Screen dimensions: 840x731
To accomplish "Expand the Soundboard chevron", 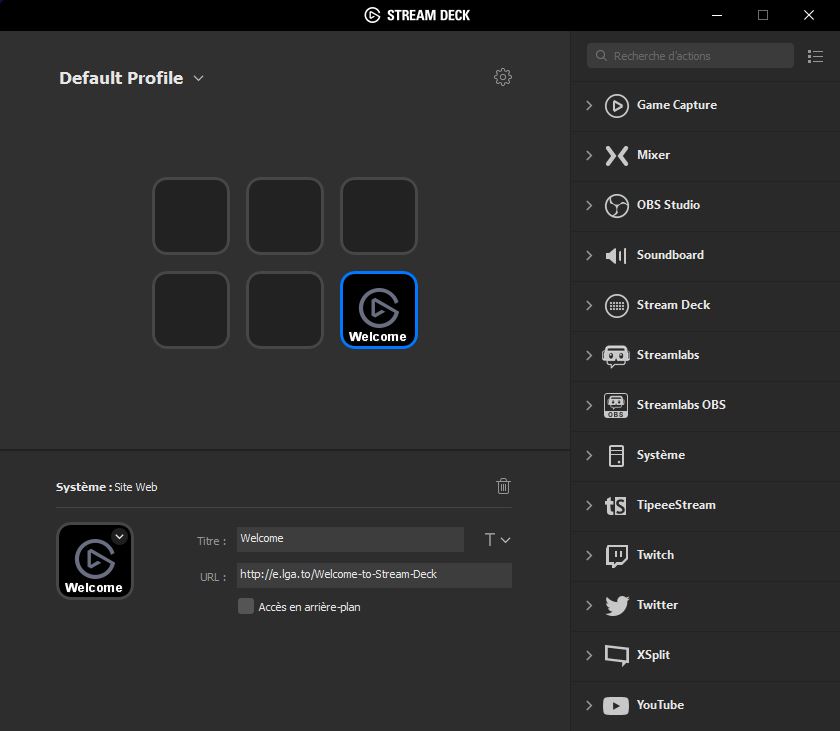I will pyautogui.click(x=589, y=255).
